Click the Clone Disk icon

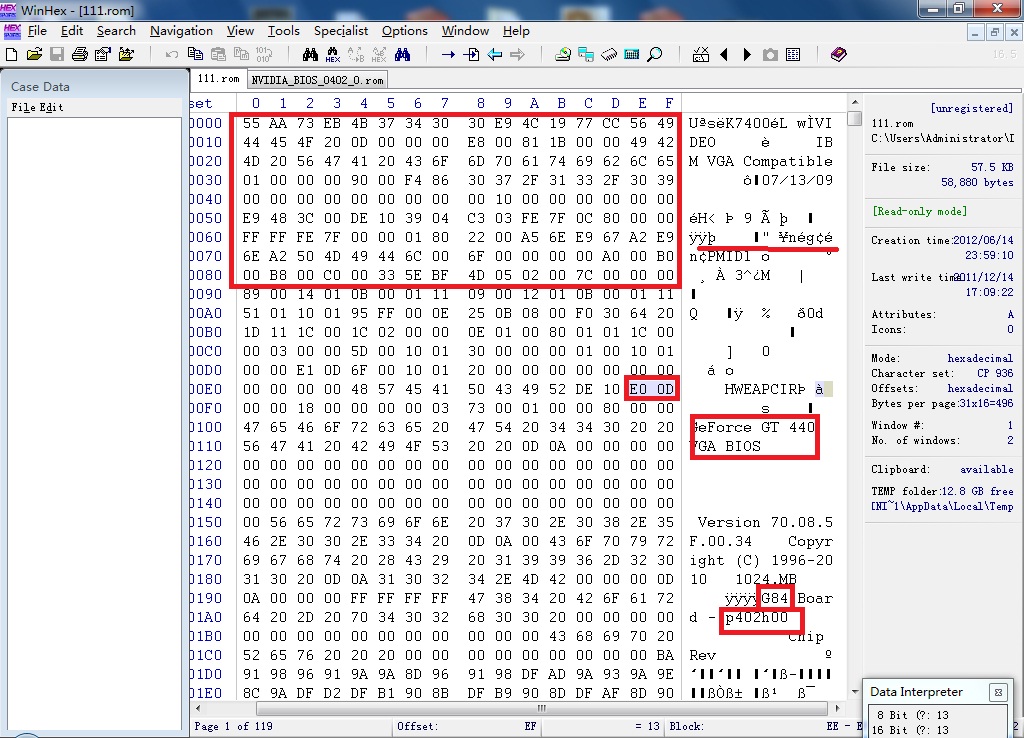586,55
